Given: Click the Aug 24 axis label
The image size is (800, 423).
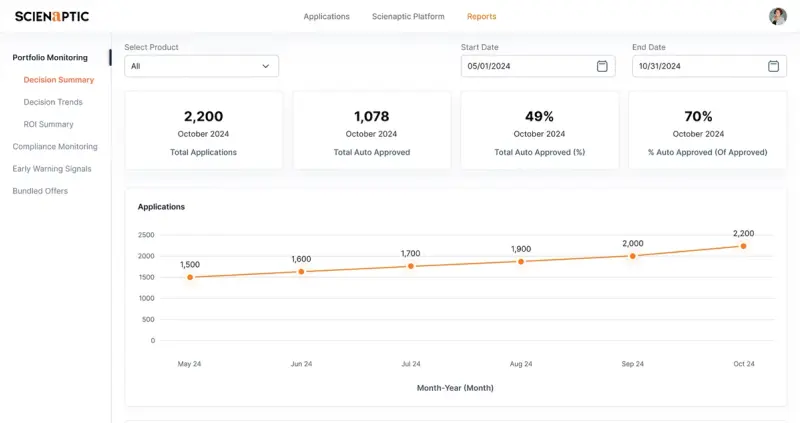Looking at the screenshot, I should coord(521,364).
